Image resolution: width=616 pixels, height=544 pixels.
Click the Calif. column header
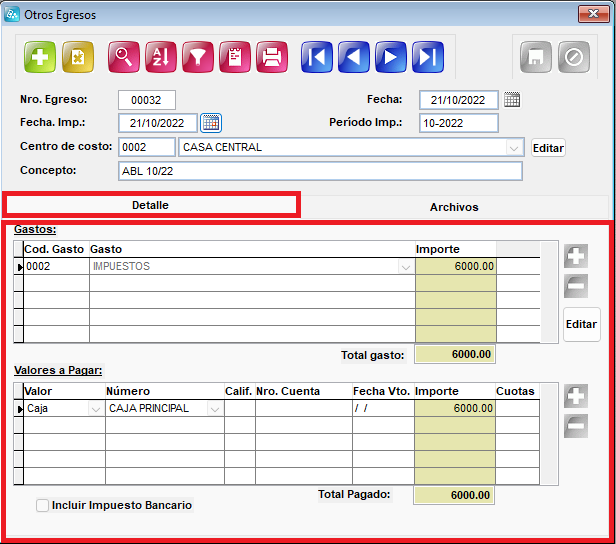[x=240, y=391]
